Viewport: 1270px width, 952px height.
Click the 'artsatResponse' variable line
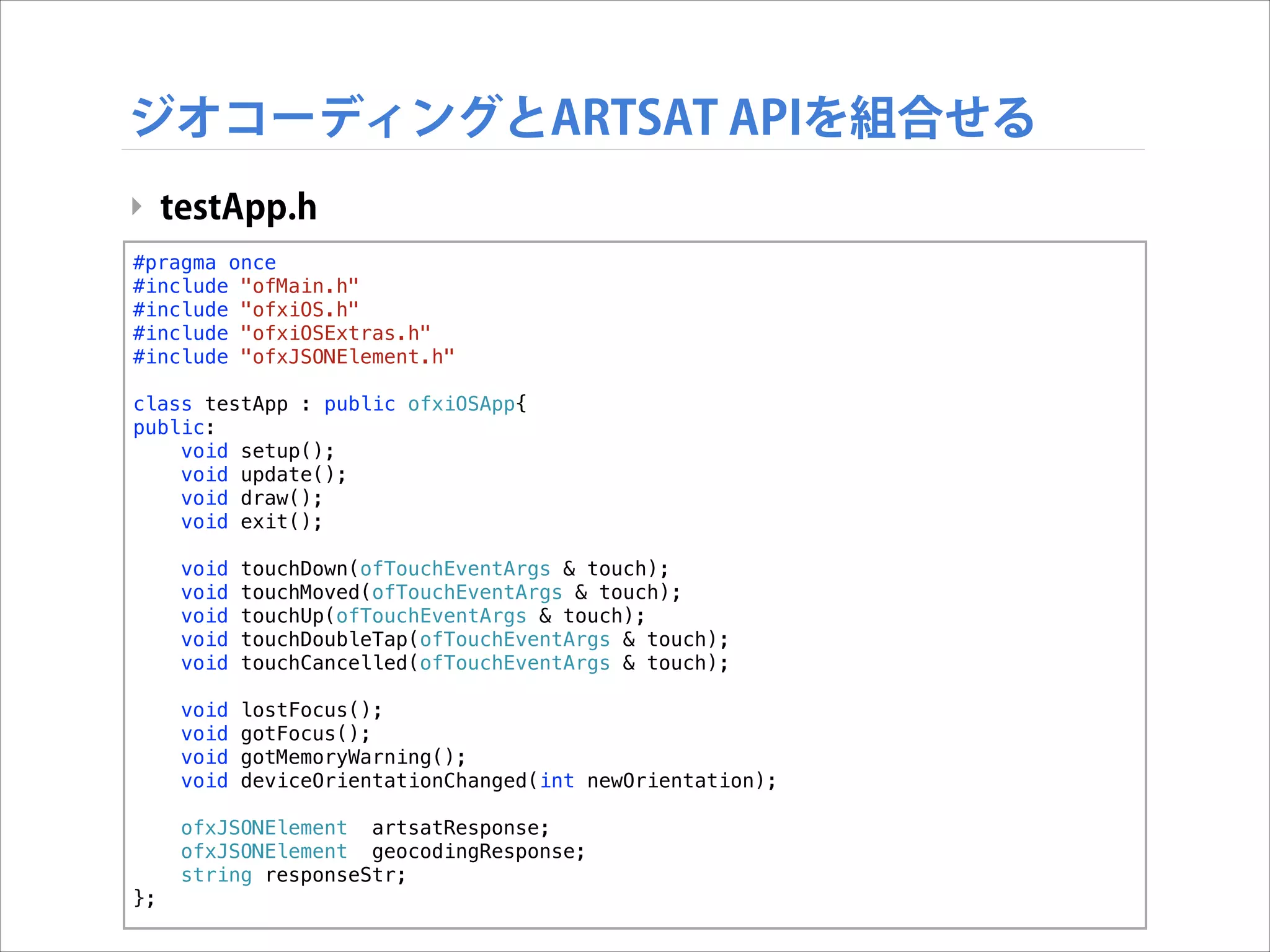365,828
